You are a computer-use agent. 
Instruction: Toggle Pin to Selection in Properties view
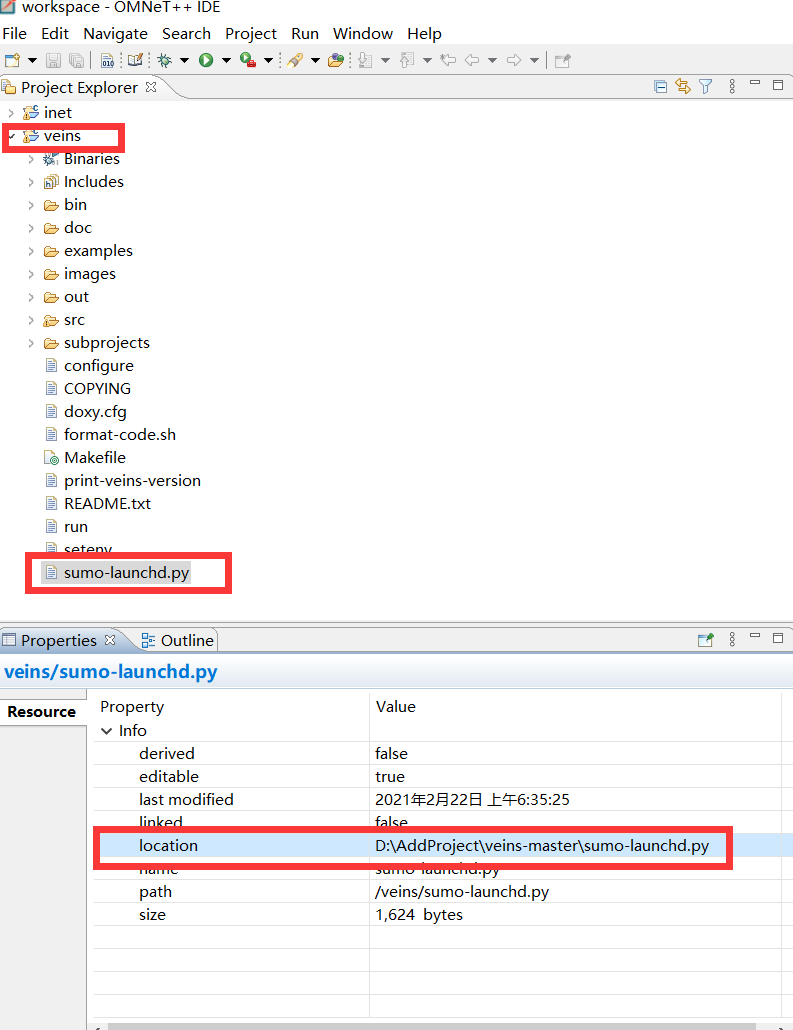[x=706, y=640]
